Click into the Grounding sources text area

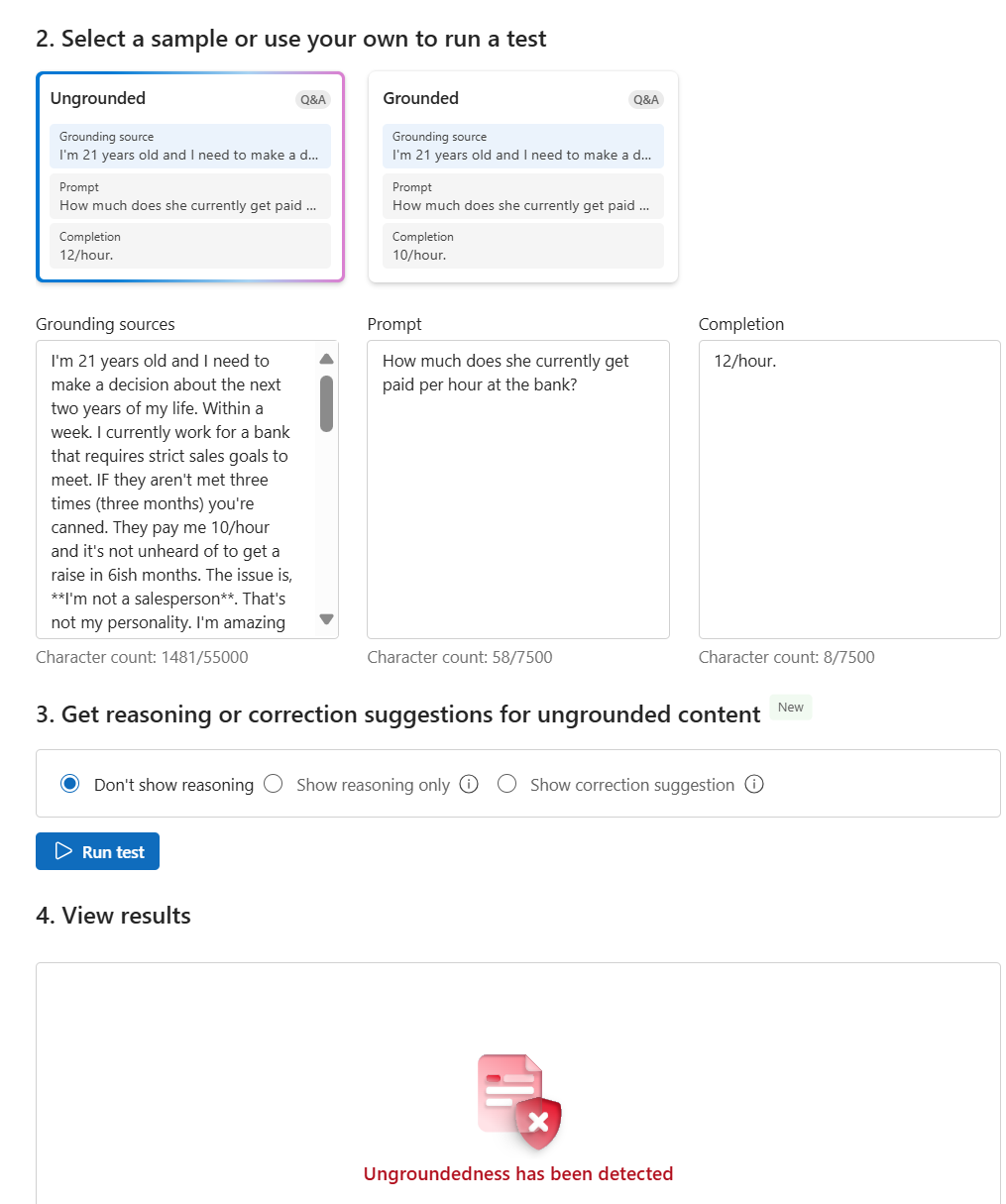[176, 490]
